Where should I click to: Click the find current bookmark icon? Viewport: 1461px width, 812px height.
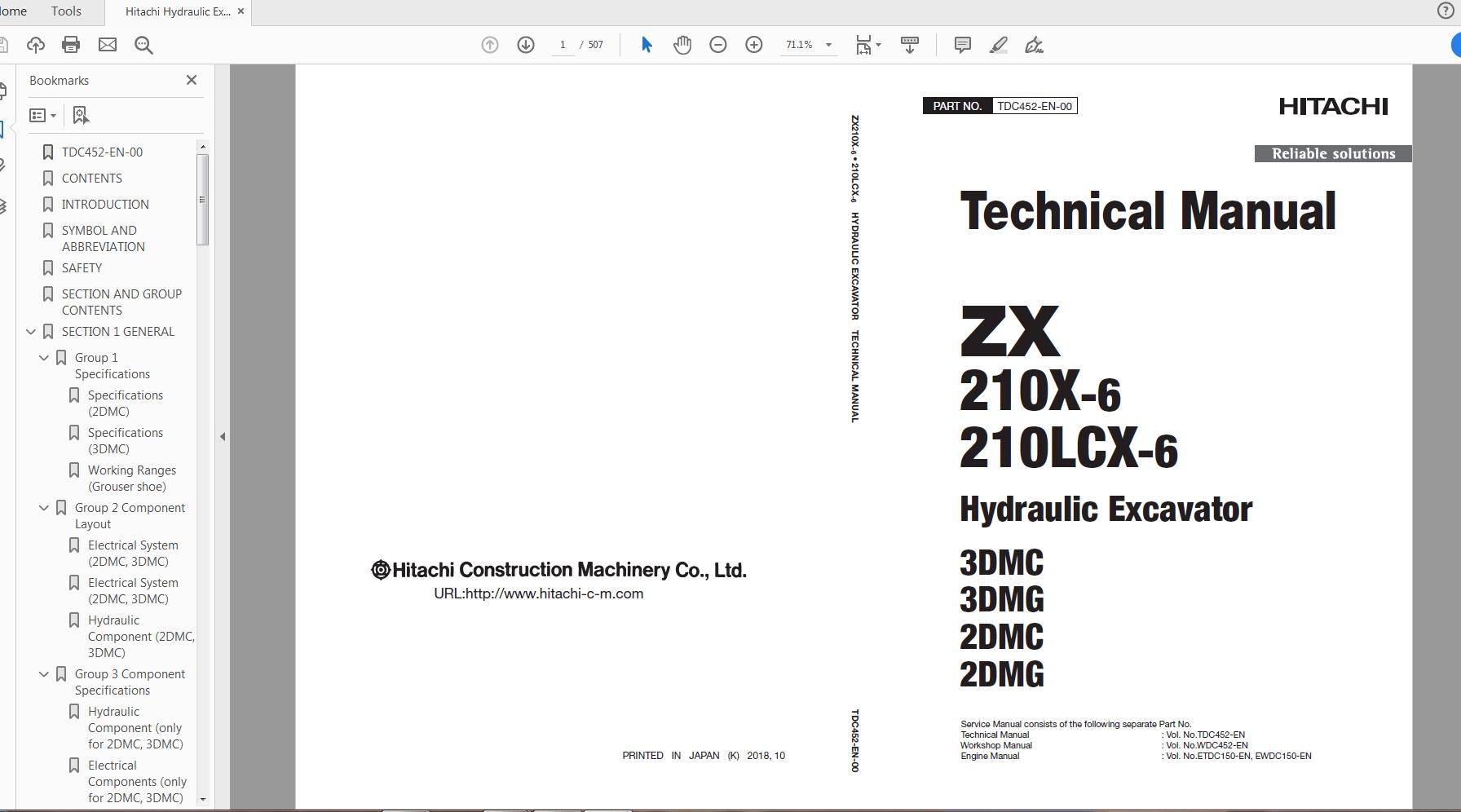[x=81, y=115]
